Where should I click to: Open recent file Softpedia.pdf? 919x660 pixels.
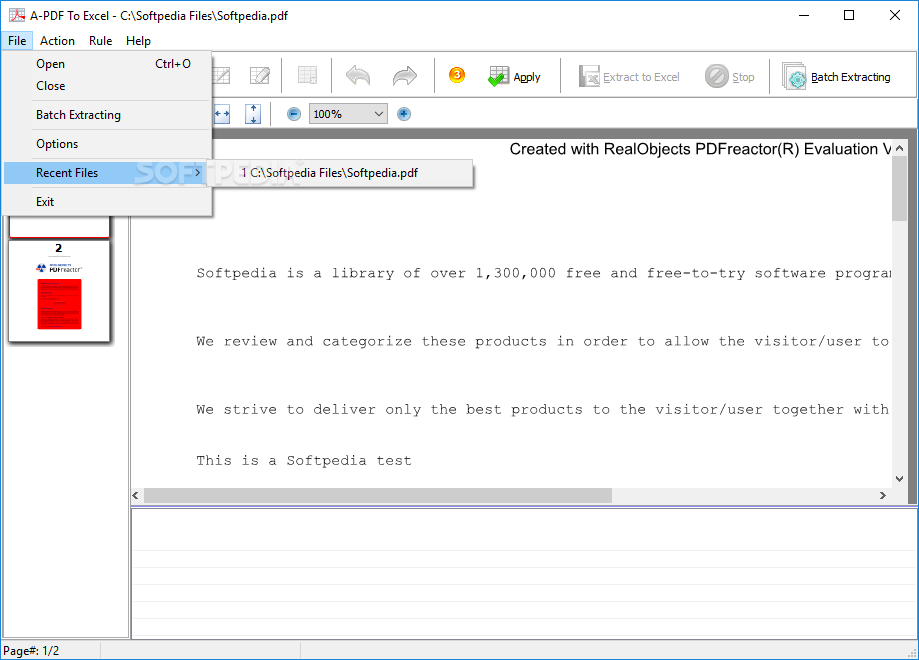[x=340, y=173]
